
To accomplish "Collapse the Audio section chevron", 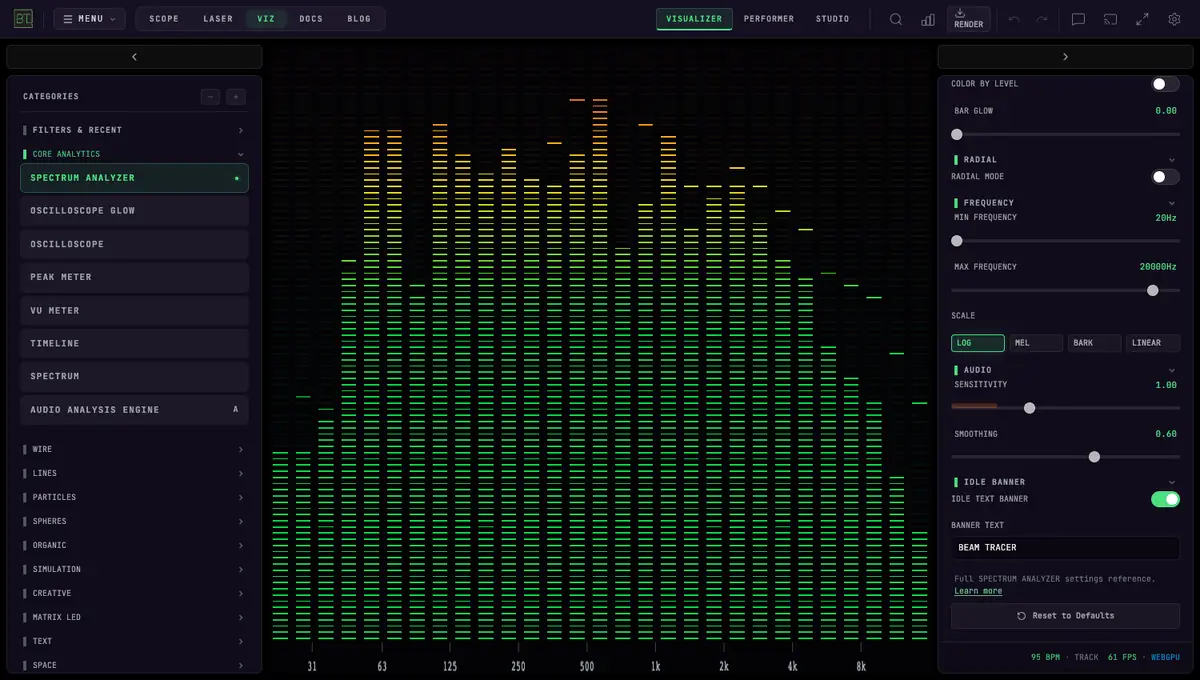I will 1172,370.
